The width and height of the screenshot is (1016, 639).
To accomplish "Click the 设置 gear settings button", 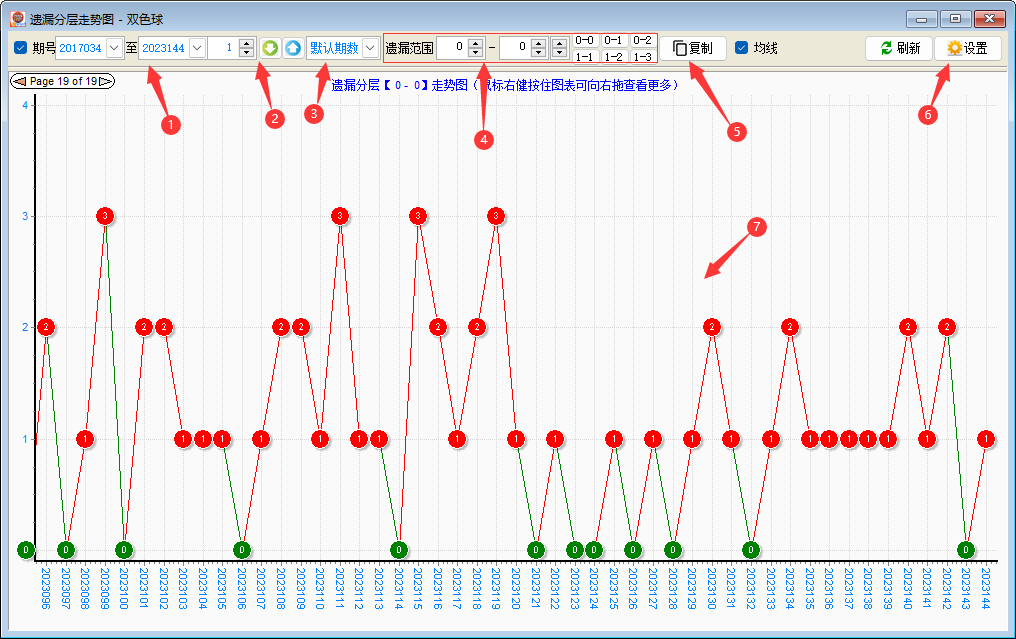I will coord(967,48).
